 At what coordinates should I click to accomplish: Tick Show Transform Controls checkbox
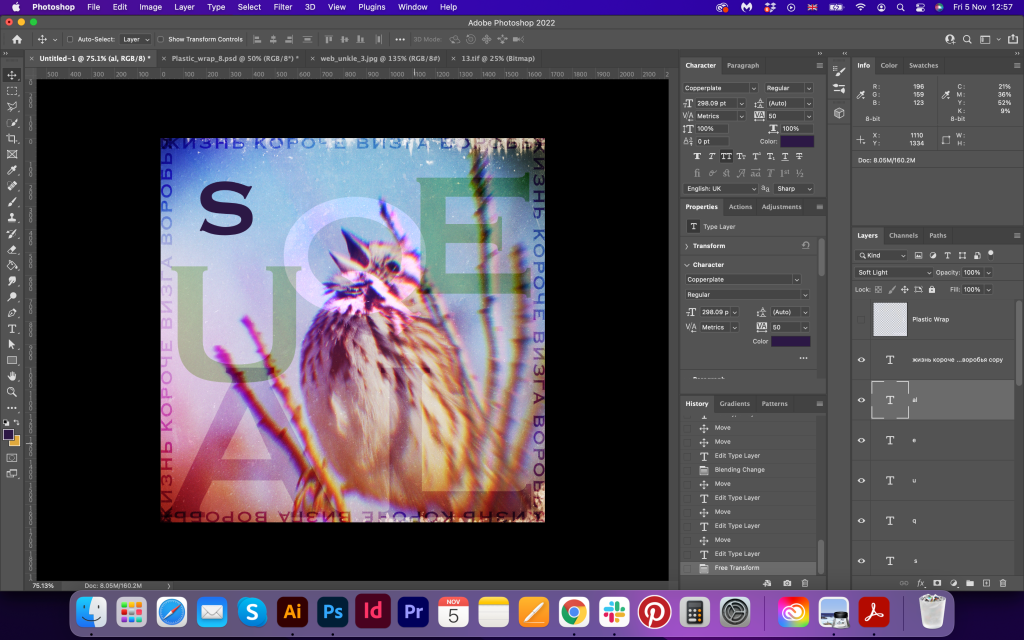[162, 39]
